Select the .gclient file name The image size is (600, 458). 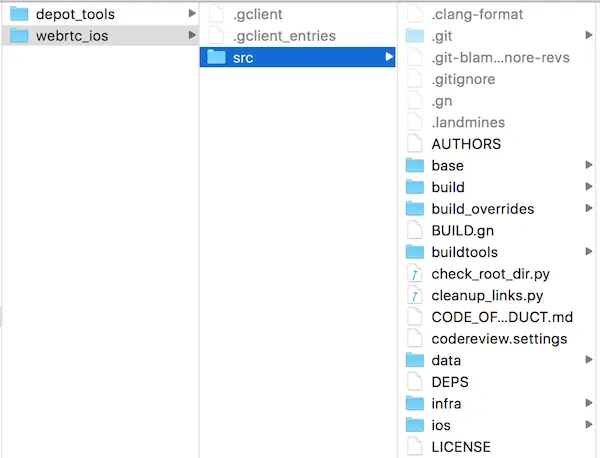coord(258,15)
